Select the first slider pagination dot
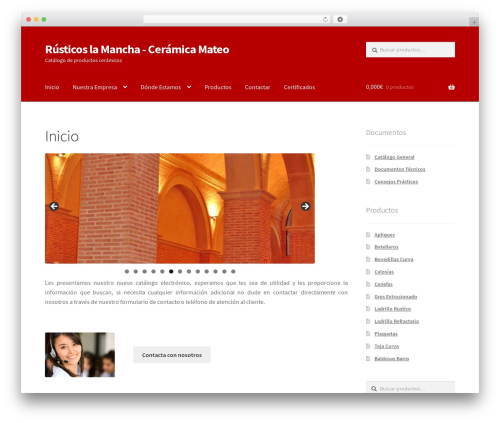 (127, 271)
